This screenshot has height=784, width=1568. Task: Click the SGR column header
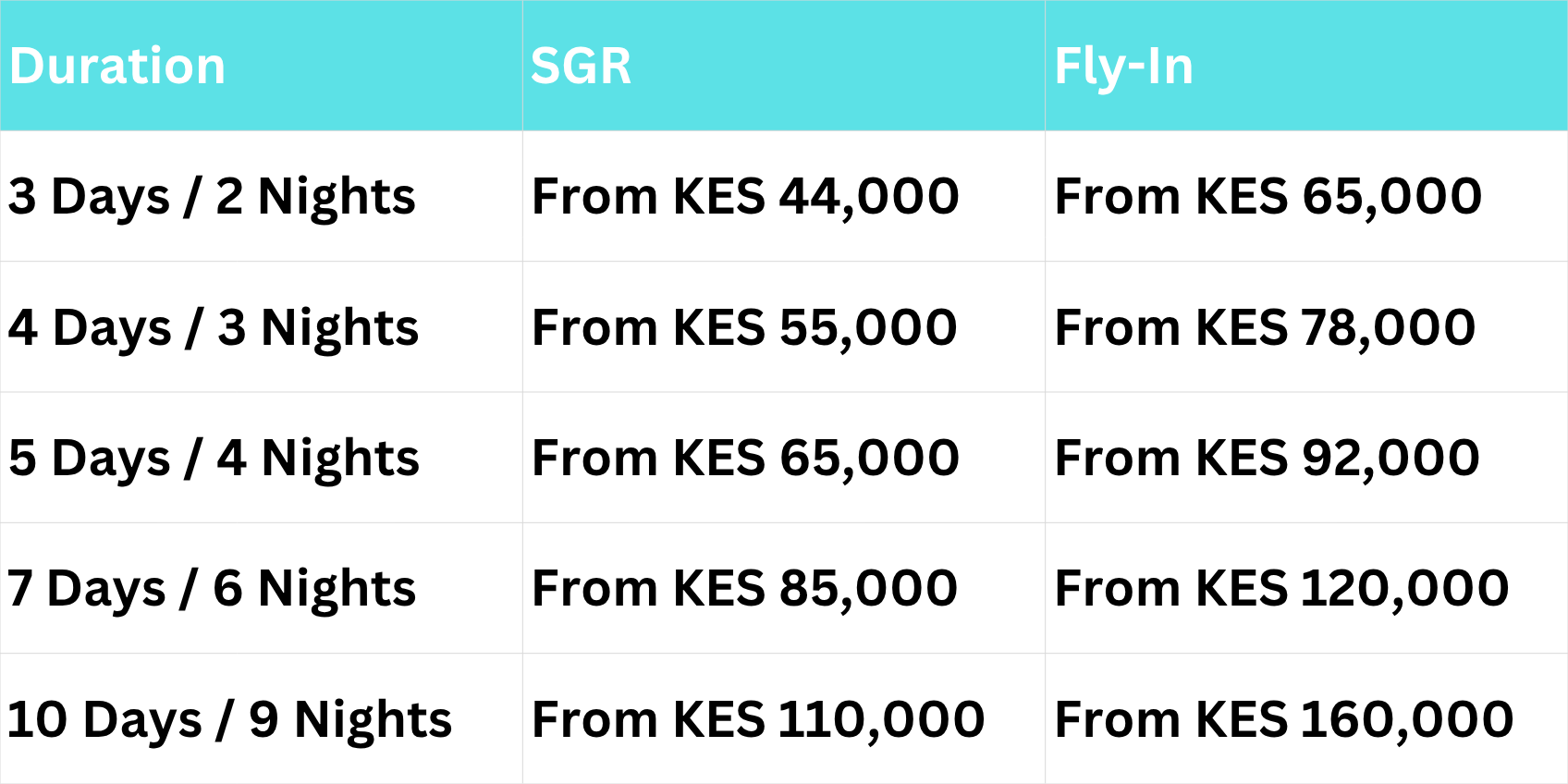[x=581, y=67]
